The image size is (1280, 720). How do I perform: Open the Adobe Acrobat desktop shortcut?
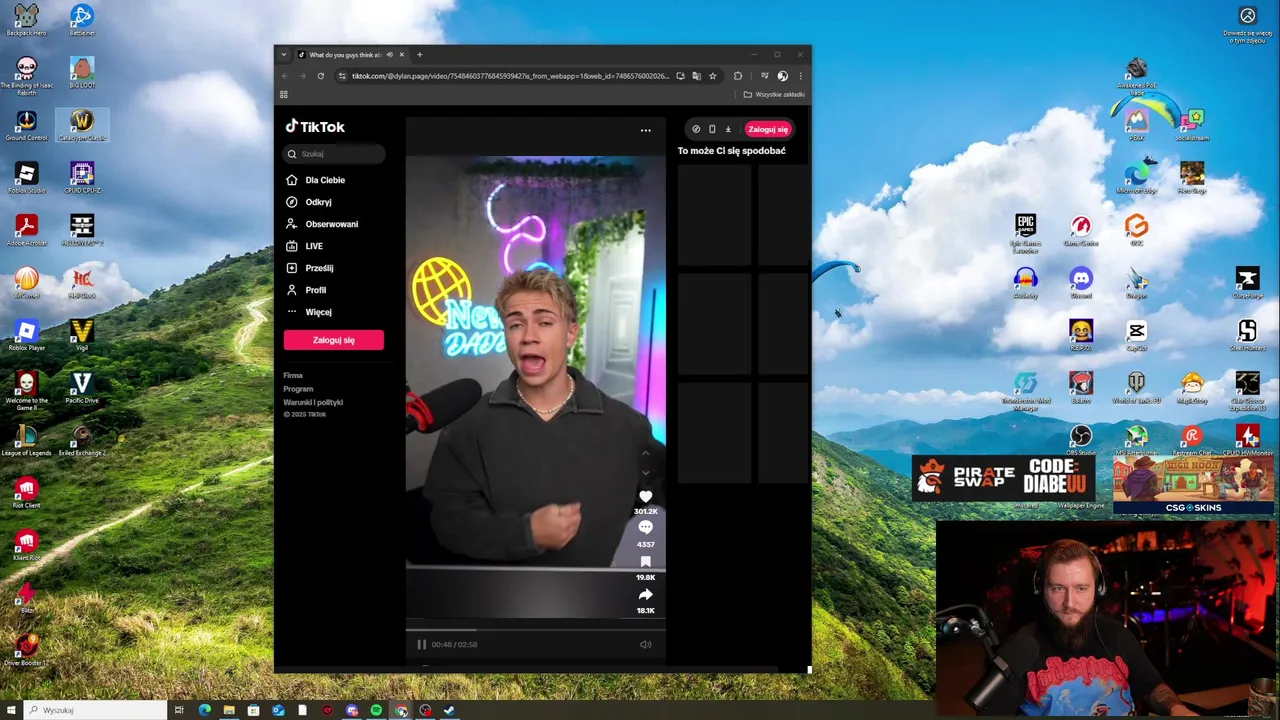click(26, 230)
